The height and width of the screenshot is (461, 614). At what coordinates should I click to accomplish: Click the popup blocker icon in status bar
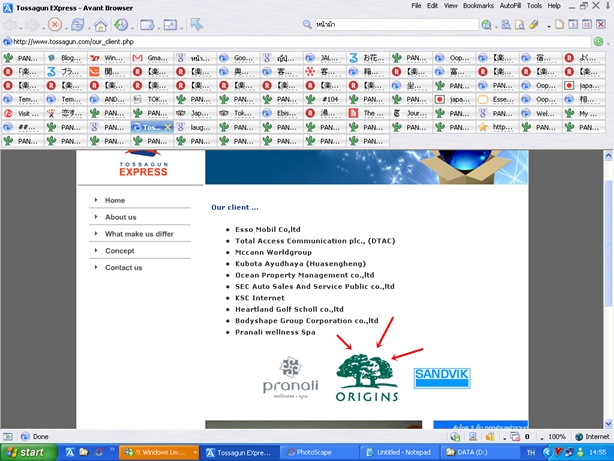[x=515, y=436]
